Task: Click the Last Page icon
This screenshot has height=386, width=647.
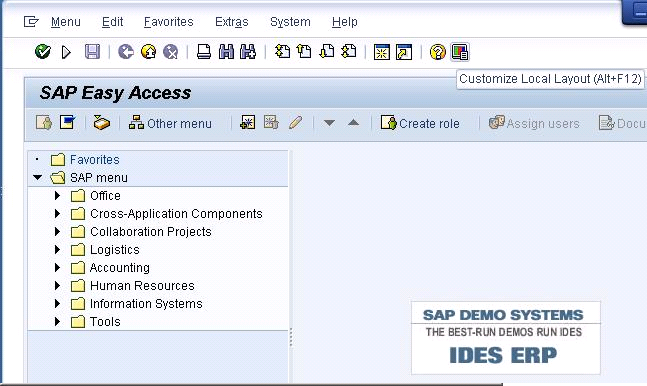Action: pos(349,52)
